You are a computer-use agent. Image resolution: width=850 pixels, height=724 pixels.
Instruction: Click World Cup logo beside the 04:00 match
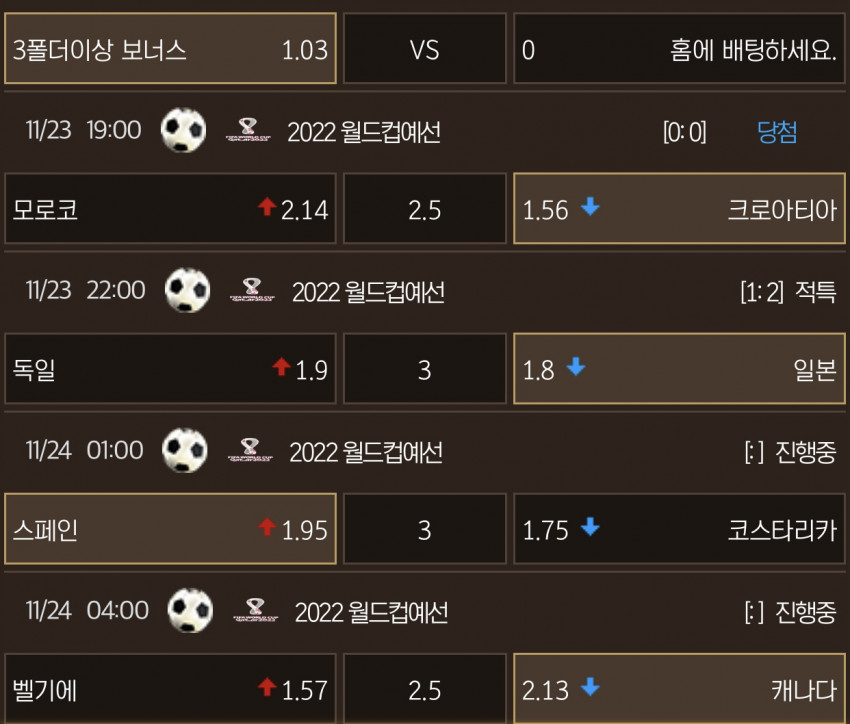255,611
